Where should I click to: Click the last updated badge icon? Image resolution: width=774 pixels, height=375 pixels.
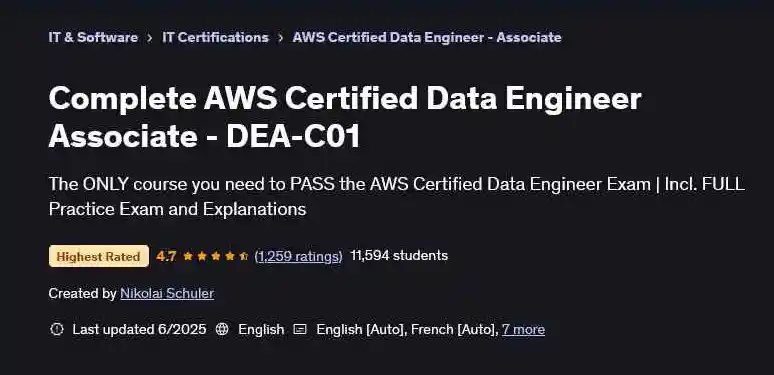(x=57, y=329)
